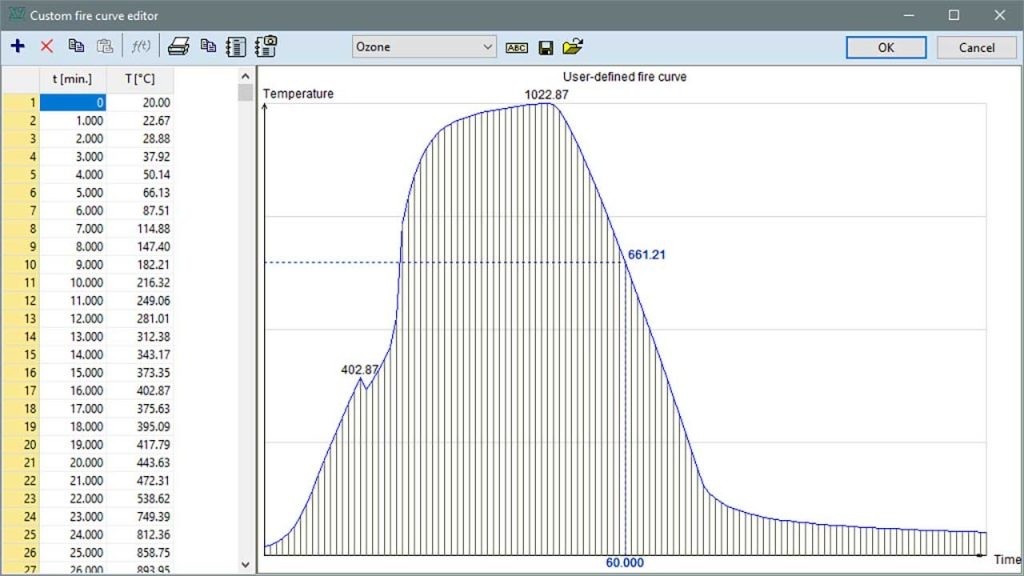Click the table scrollbar up arrow
This screenshot has height=576, width=1024.
click(x=246, y=76)
